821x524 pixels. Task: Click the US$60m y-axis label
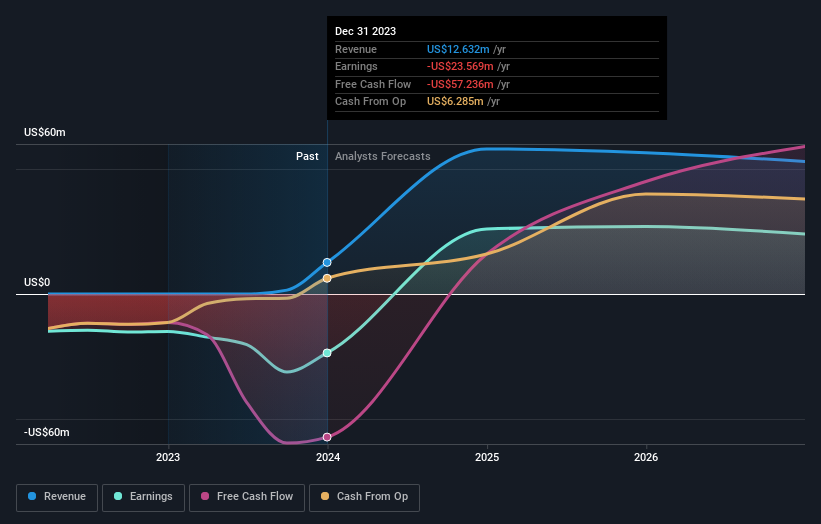coord(45,132)
